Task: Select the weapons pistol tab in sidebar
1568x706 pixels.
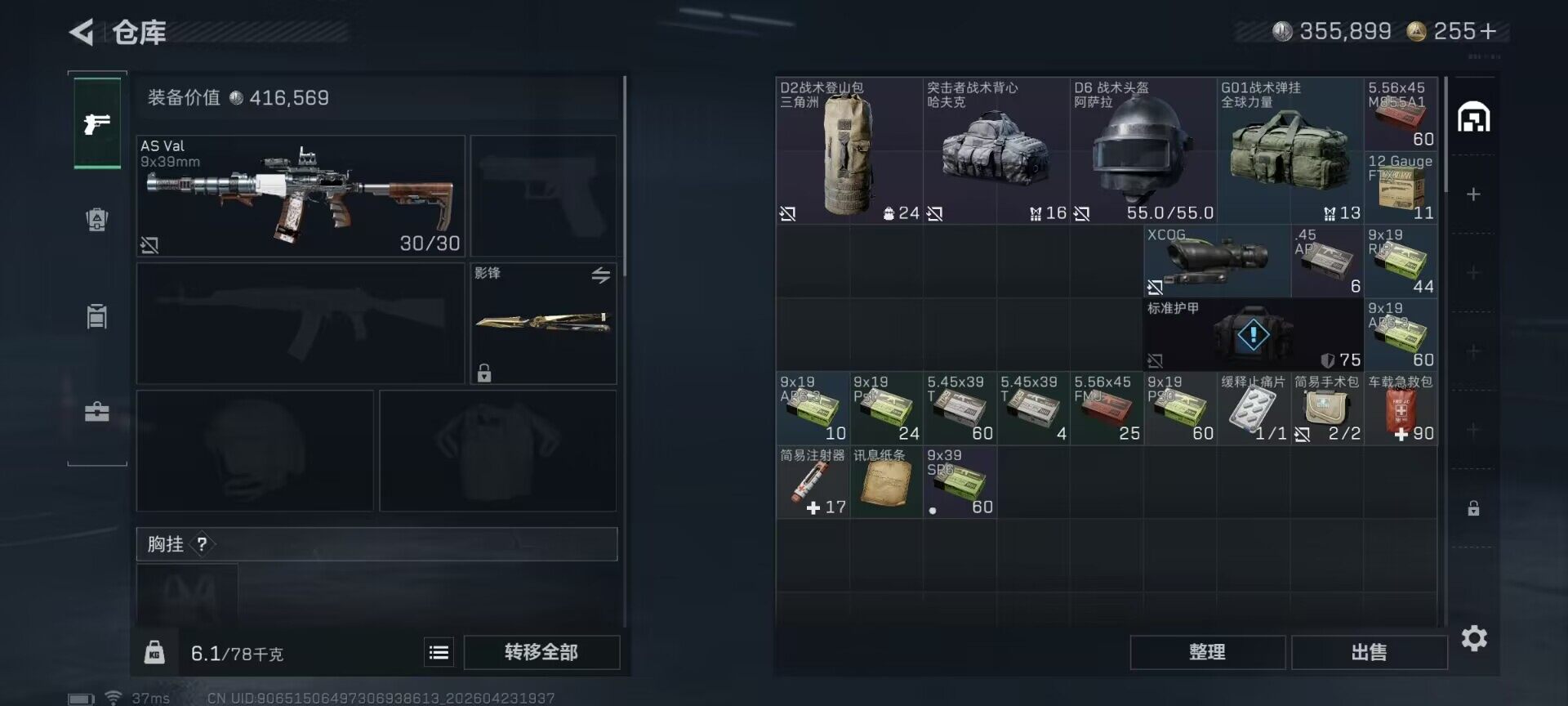Action: point(97,123)
